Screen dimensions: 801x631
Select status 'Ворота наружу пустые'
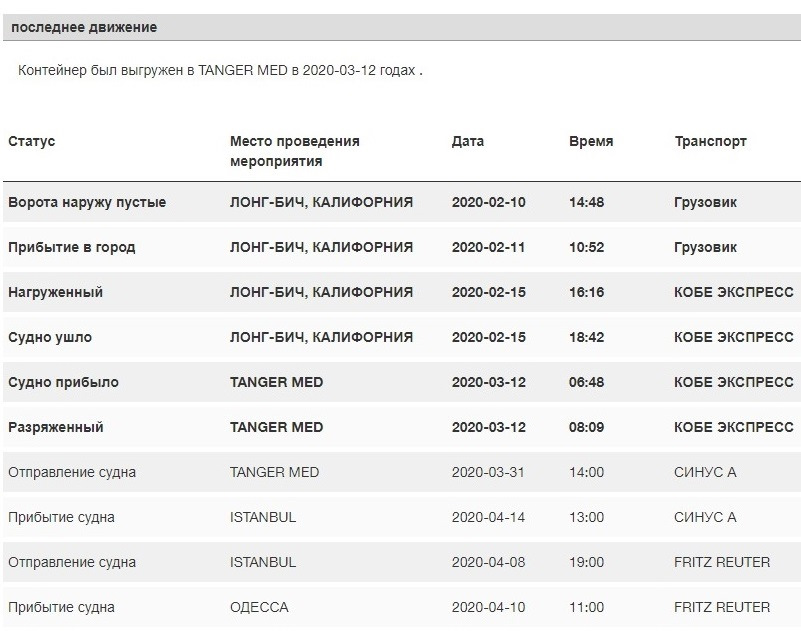tap(87, 202)
